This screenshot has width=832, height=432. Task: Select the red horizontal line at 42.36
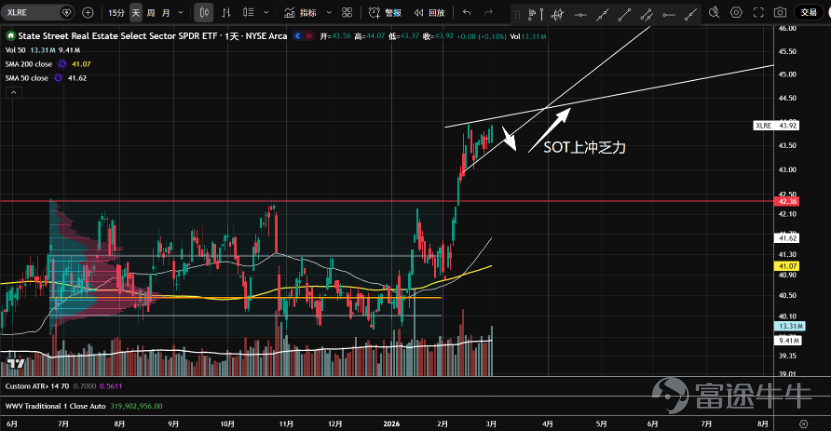[387, 201]
